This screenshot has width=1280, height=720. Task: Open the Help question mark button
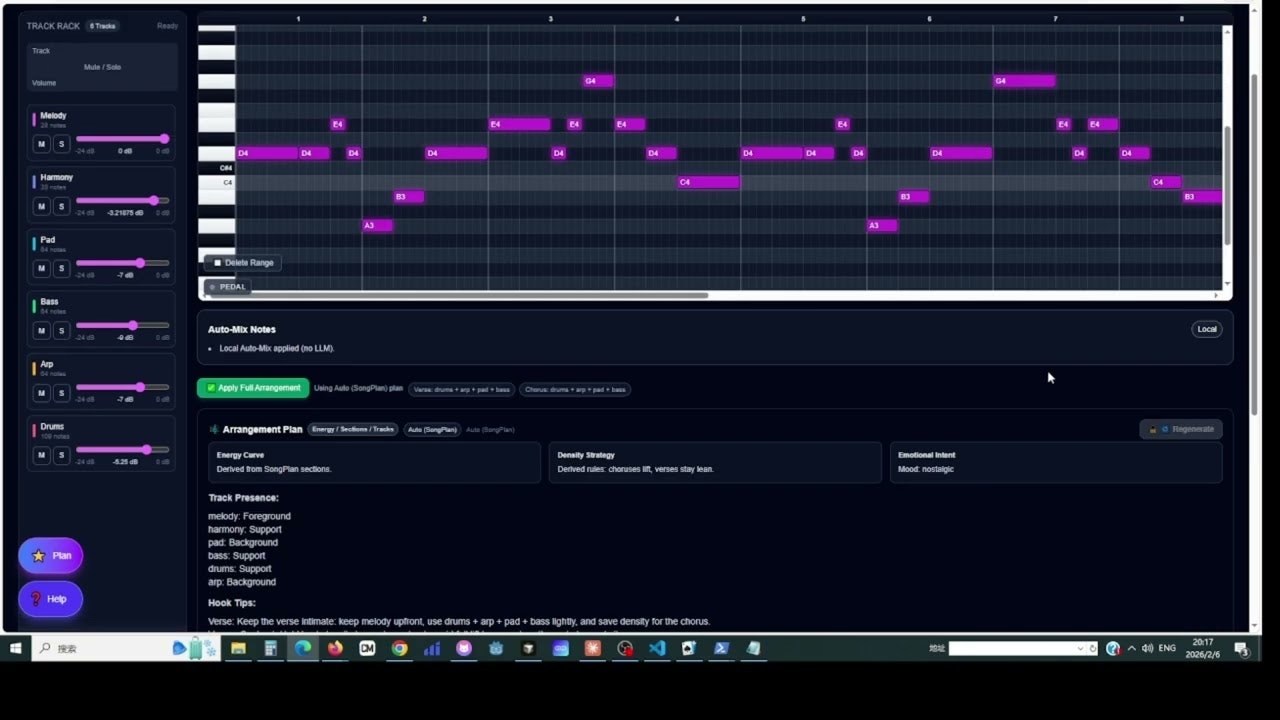[50, 599]
